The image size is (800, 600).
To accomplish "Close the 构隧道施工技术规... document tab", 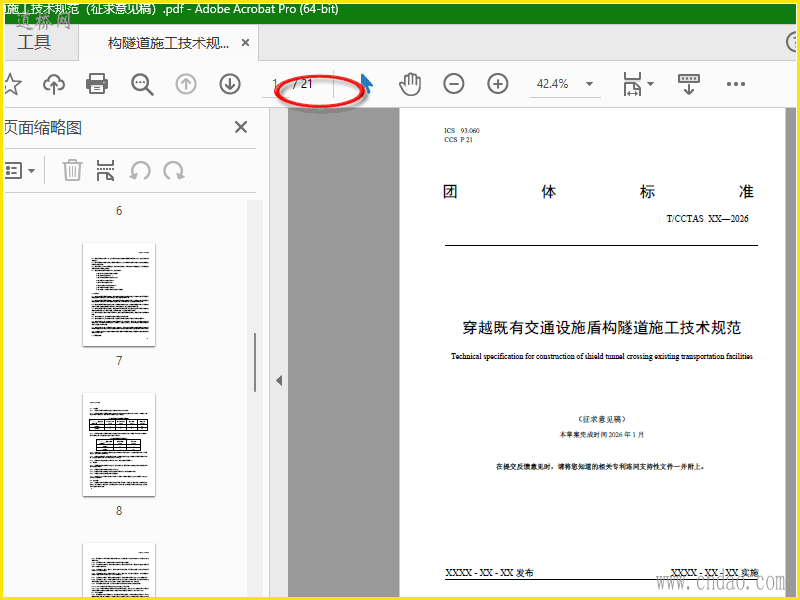I will tap(245, 43).
